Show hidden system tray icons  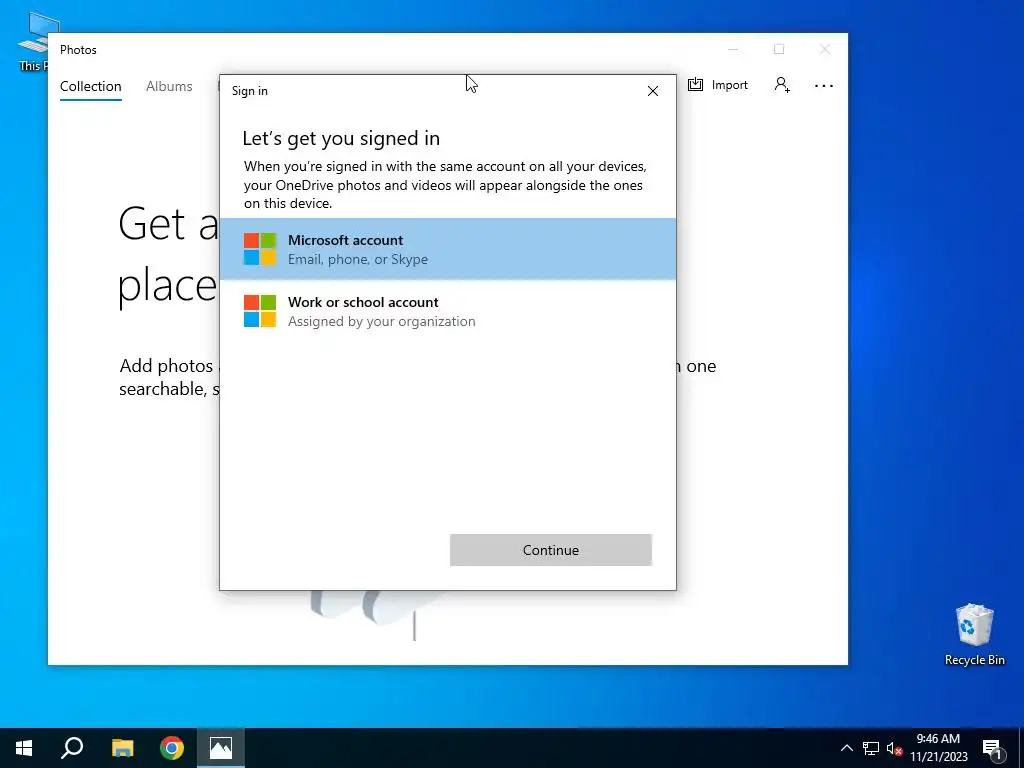(846, 748)
